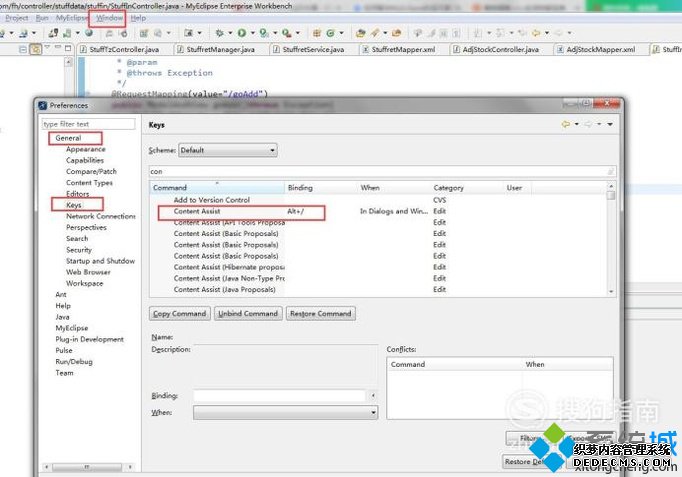Select 'Content Assist (Java Proposals)' row
The height and width of the screenshot is (477, 682).
[378, 290]
